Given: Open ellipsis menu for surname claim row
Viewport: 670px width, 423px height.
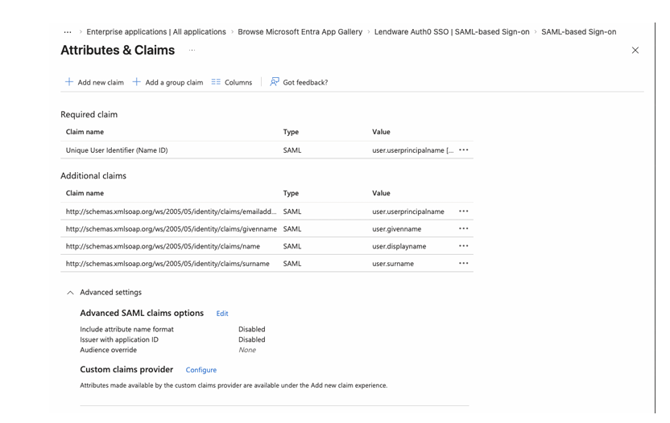Looking at the screenshot, I should [x=463, y=264].
